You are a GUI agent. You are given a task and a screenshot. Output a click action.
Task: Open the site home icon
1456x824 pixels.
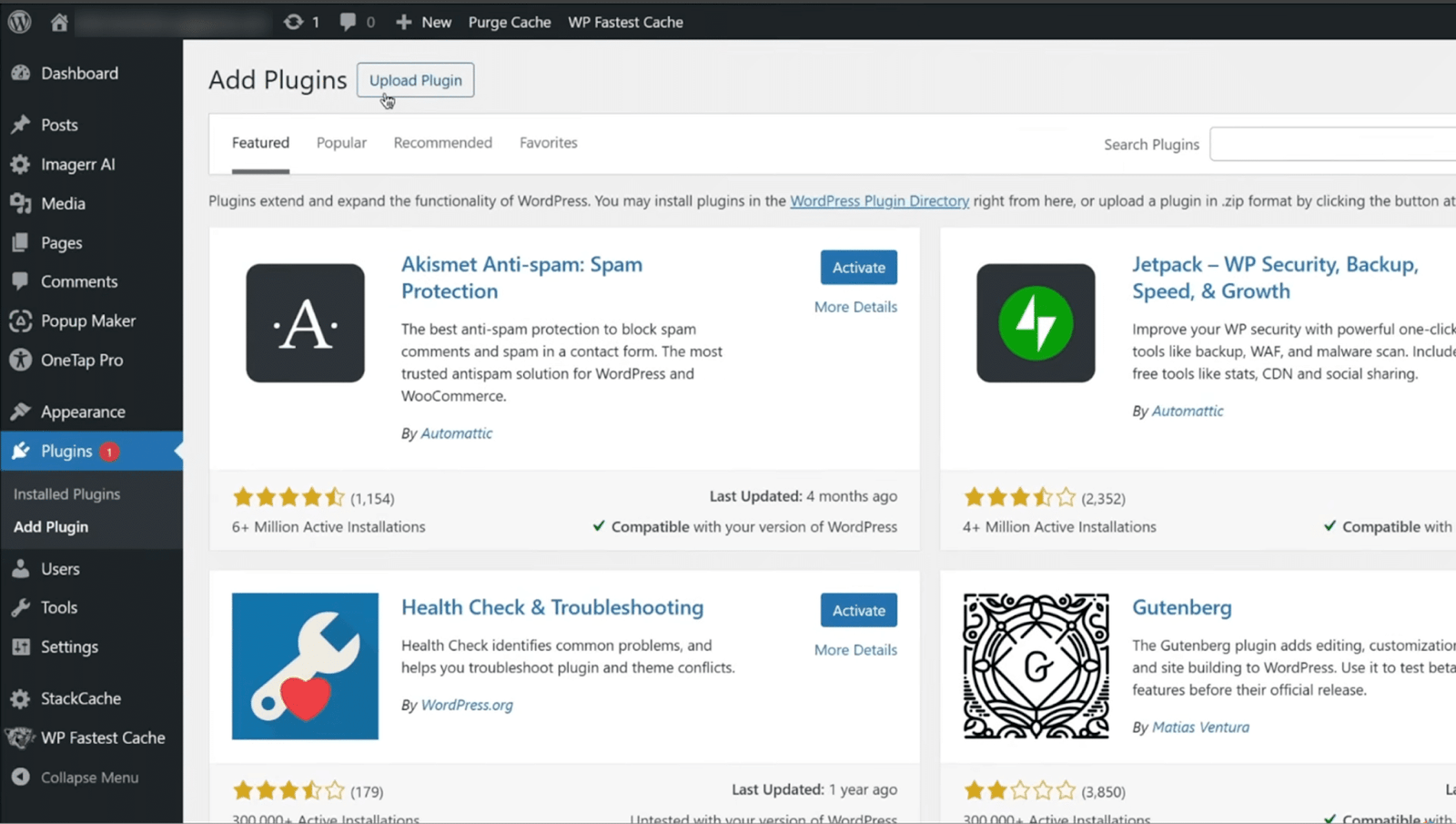pos(59,22)
